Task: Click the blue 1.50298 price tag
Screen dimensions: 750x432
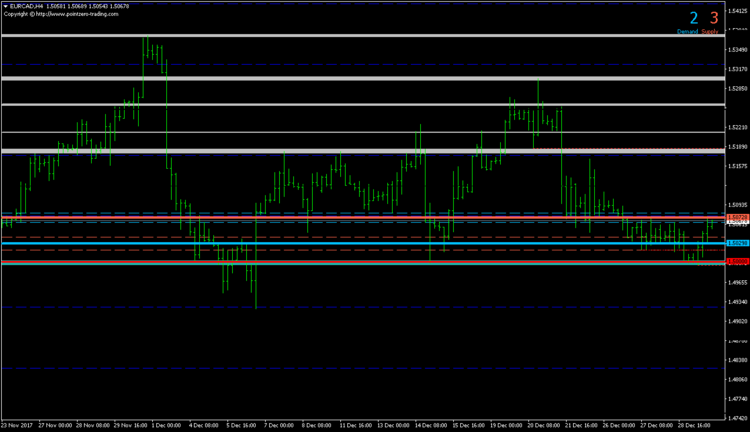Action: pos(738,244)
